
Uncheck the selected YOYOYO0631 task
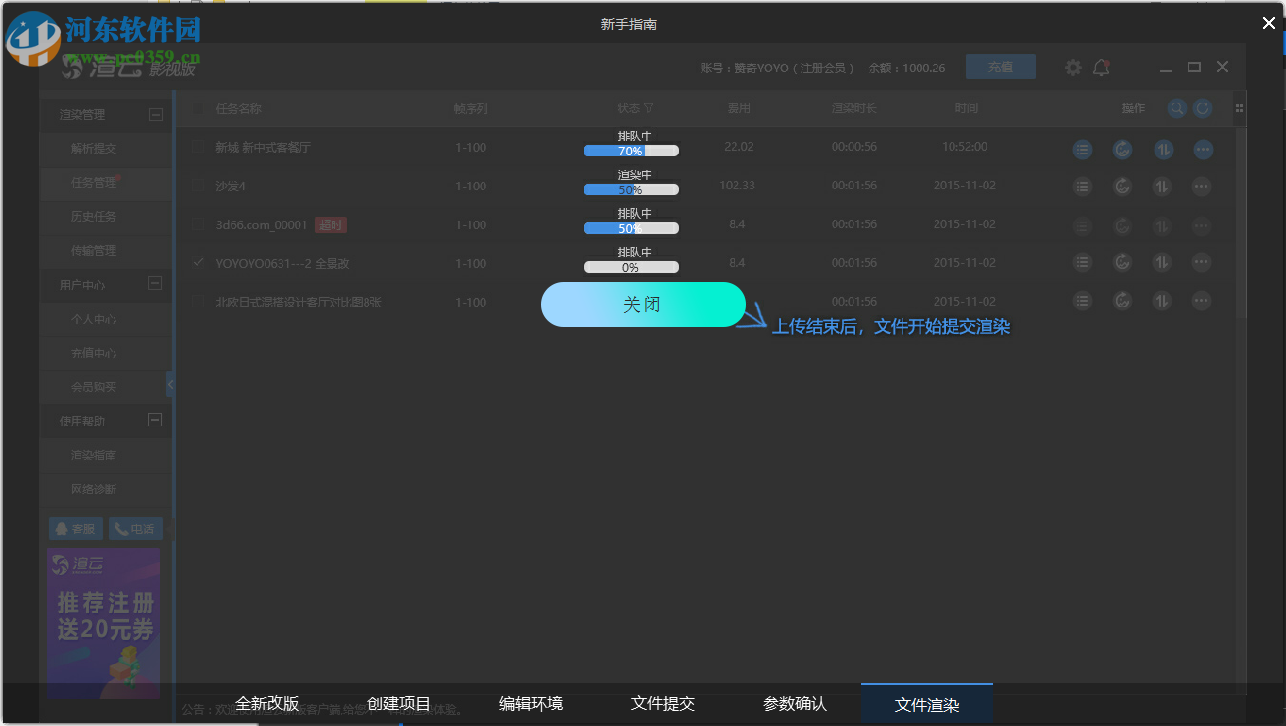tap(196, 262)
